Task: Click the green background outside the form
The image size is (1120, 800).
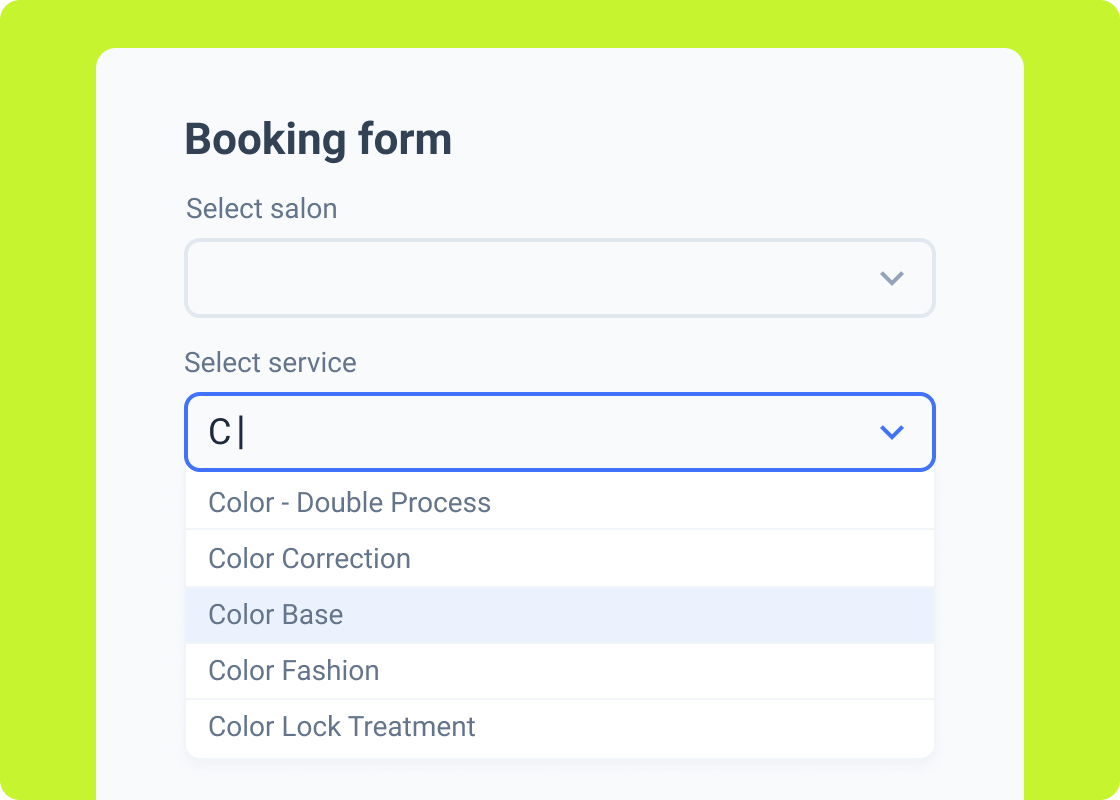Action: click(x=48, y=400)
